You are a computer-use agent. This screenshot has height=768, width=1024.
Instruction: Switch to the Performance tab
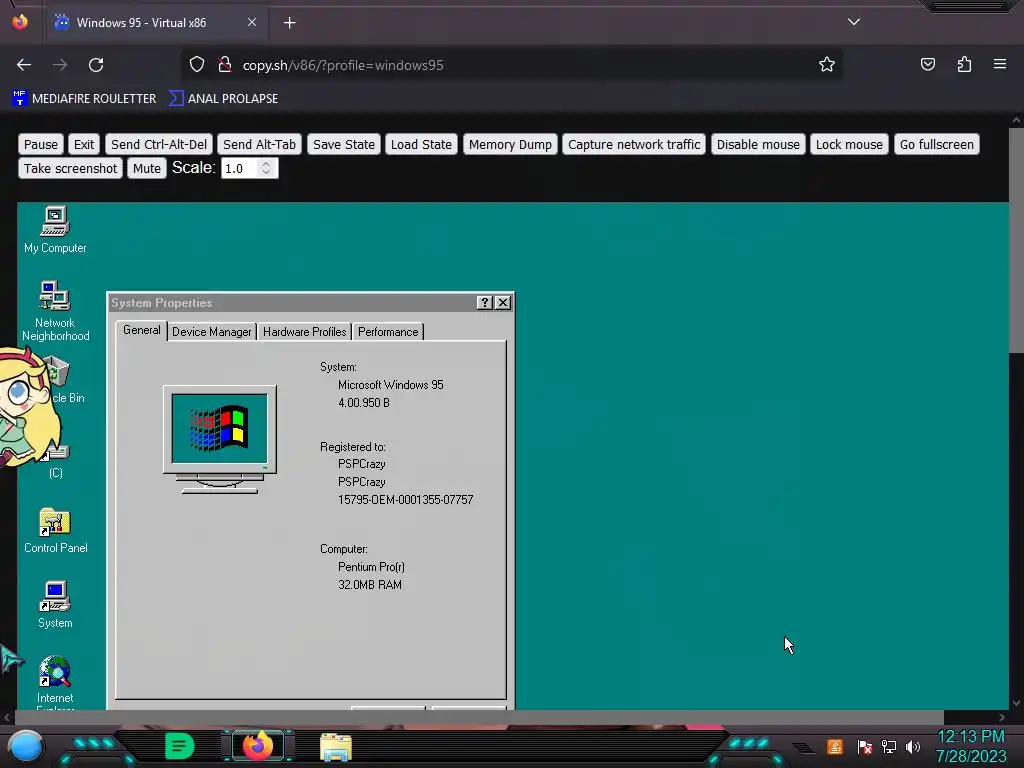pyautogui.click(x=388, y=332)
